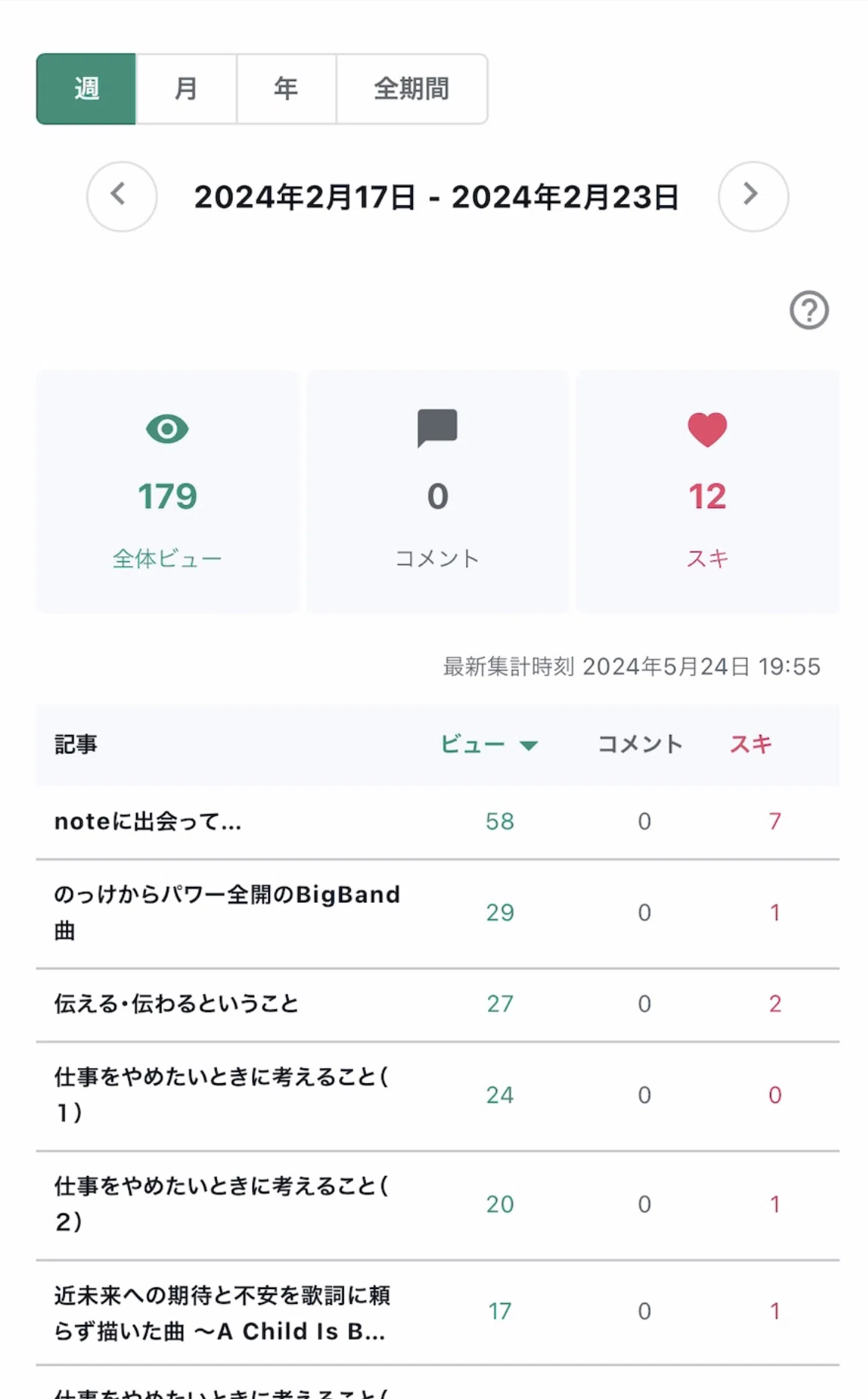Sort by the スキ column header

[x=751, y=744]
